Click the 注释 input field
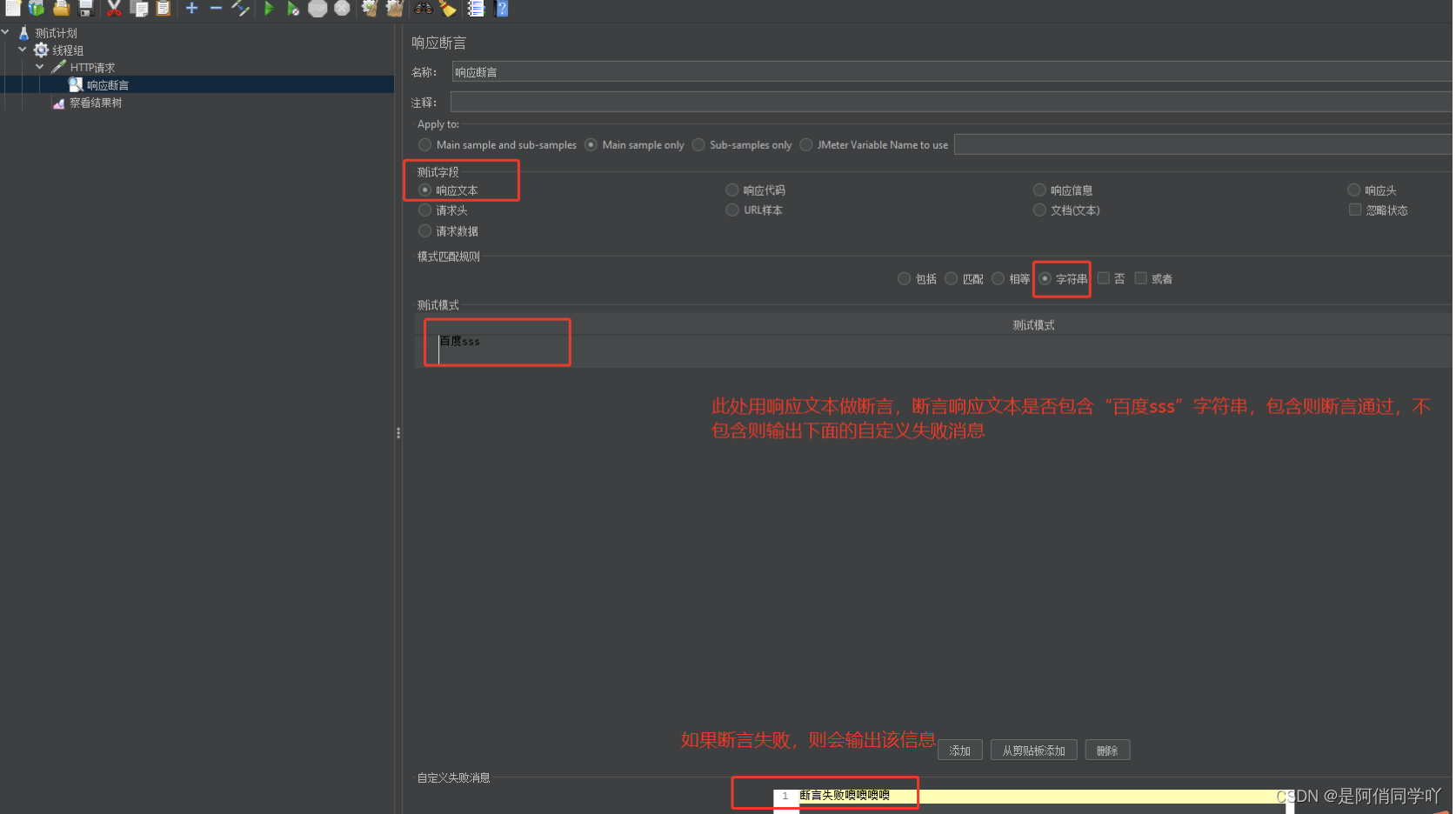The image size is (1456, 814). tap(952, 102)
